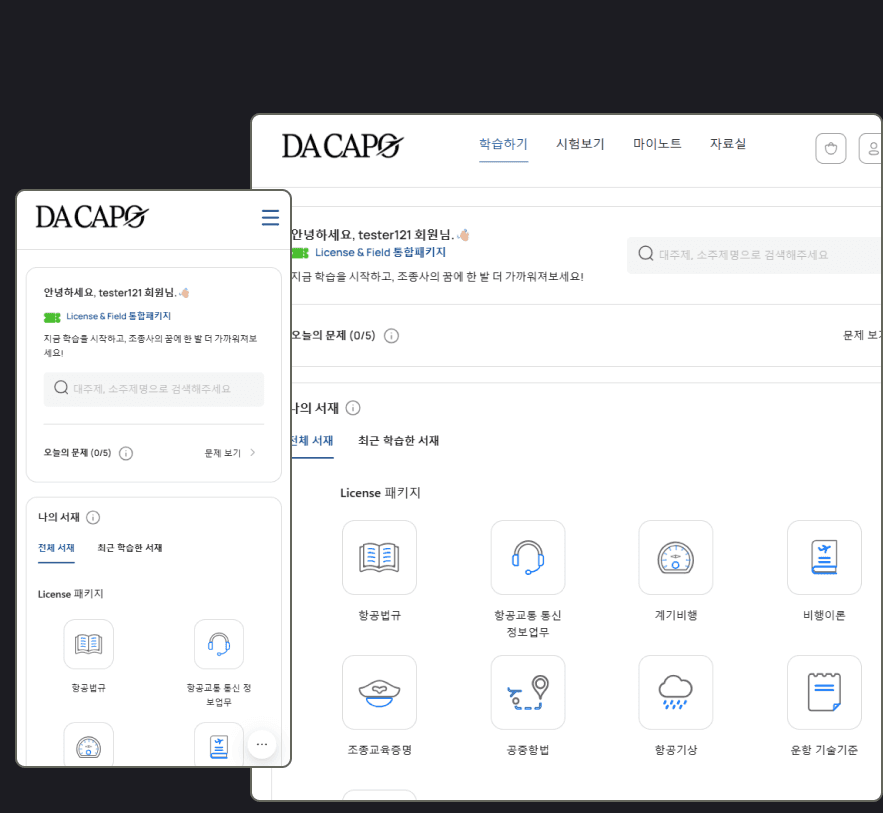Select the 항공기상 weather cloud icon
Screen dimensions: 883x813
(675, 692)
